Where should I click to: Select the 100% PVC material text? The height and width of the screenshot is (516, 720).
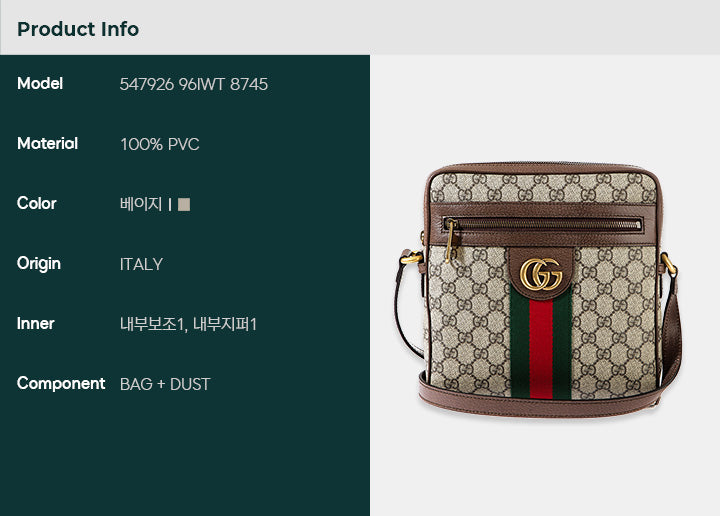[160, 144]
